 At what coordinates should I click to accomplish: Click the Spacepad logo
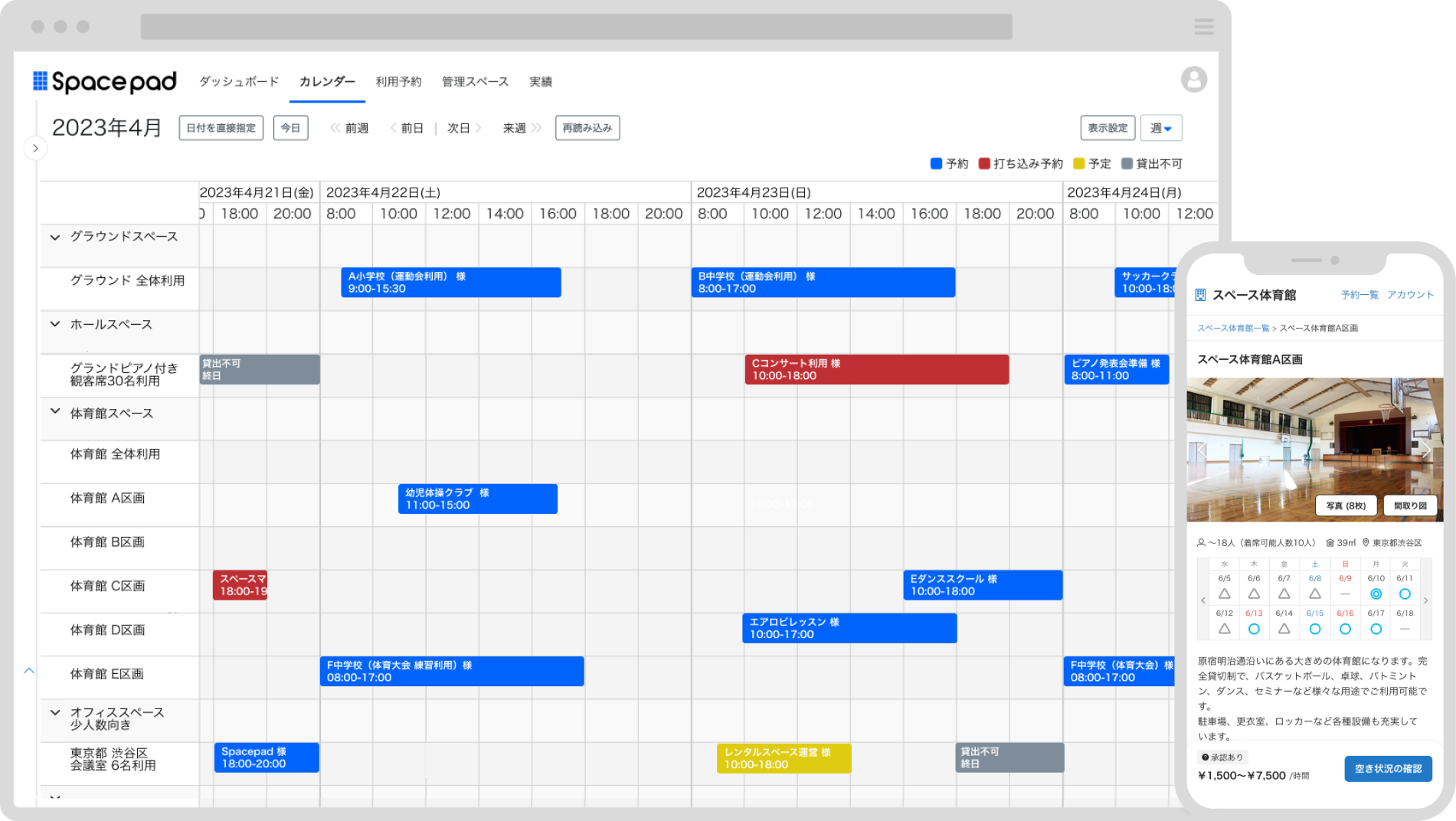[x=105, y=81]
